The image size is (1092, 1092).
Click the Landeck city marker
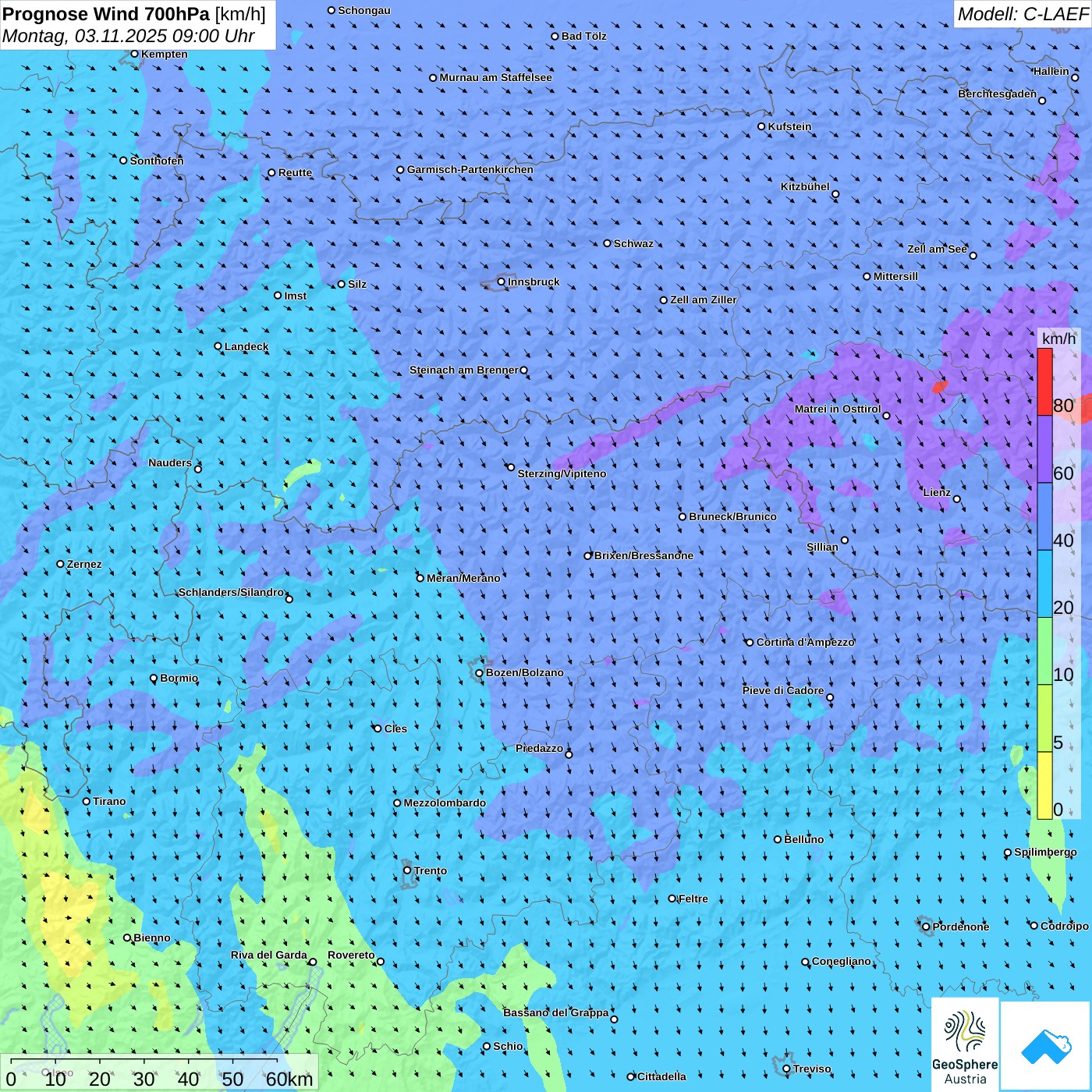pyautogui.click(x=218, y=346)
